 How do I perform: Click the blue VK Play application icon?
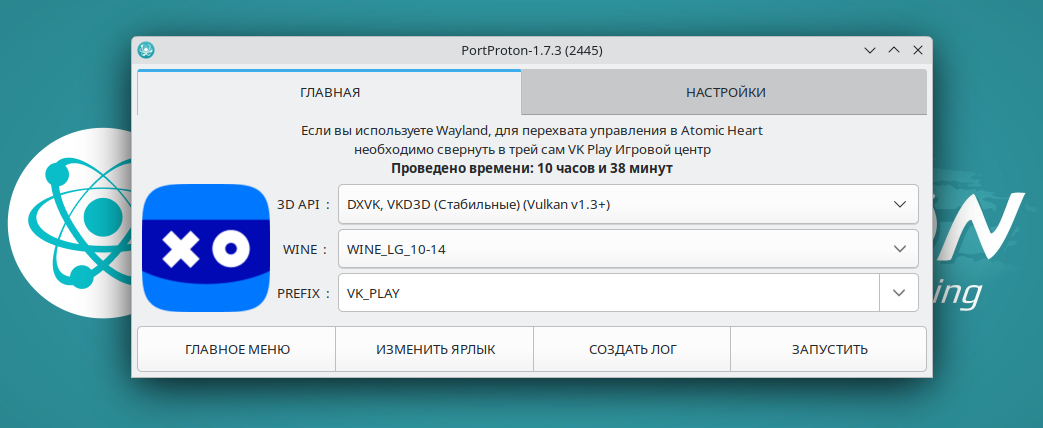pos(206,247)
